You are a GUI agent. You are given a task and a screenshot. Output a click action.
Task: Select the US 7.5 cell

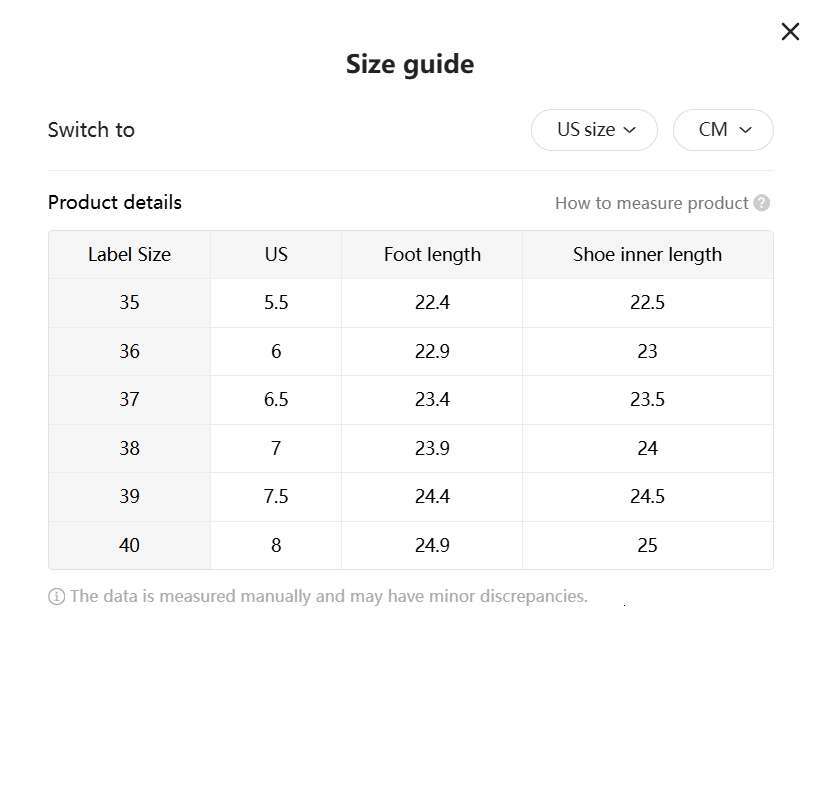point(276,497)
